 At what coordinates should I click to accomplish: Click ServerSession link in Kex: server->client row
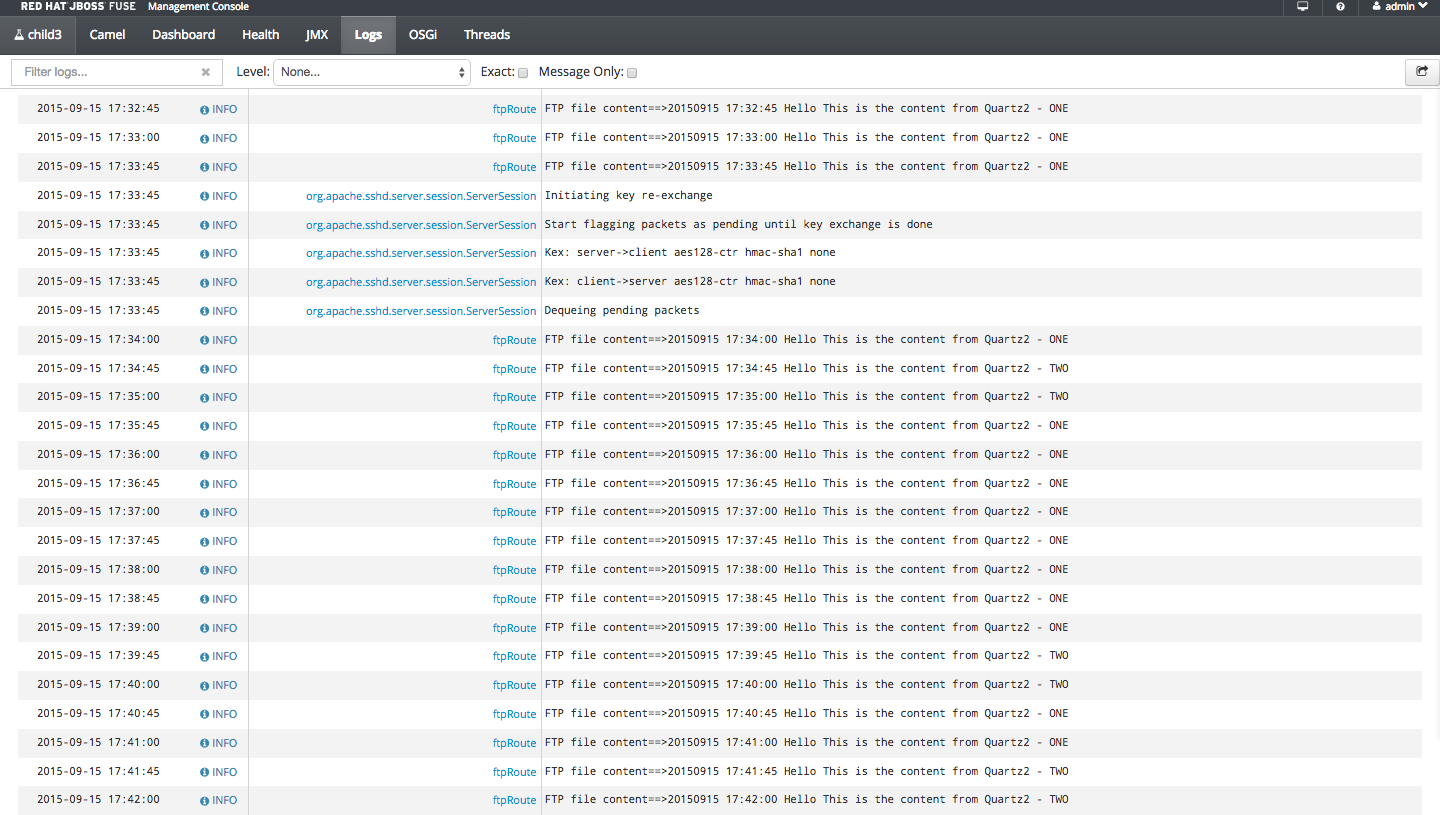point(421,254)
